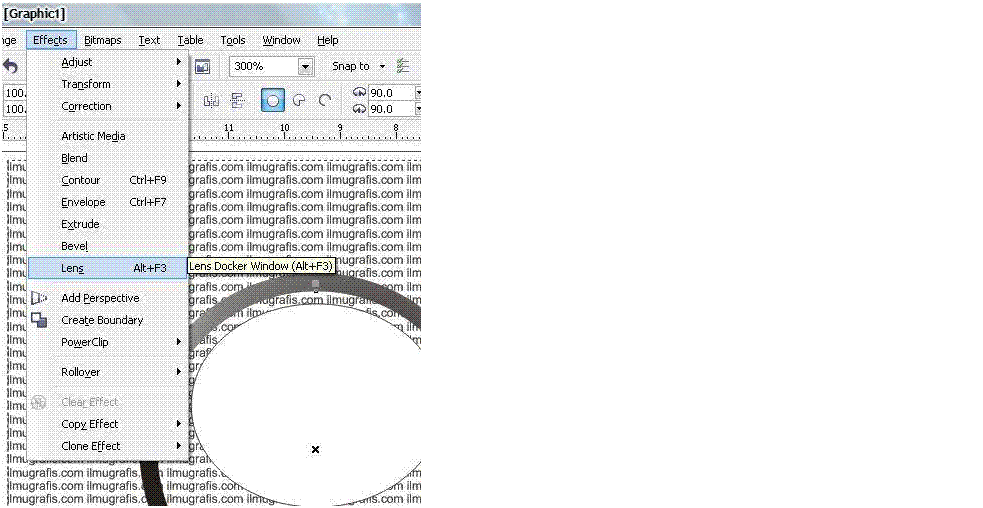Choose Extrude from Effects menu

click(x=107, y=224)
